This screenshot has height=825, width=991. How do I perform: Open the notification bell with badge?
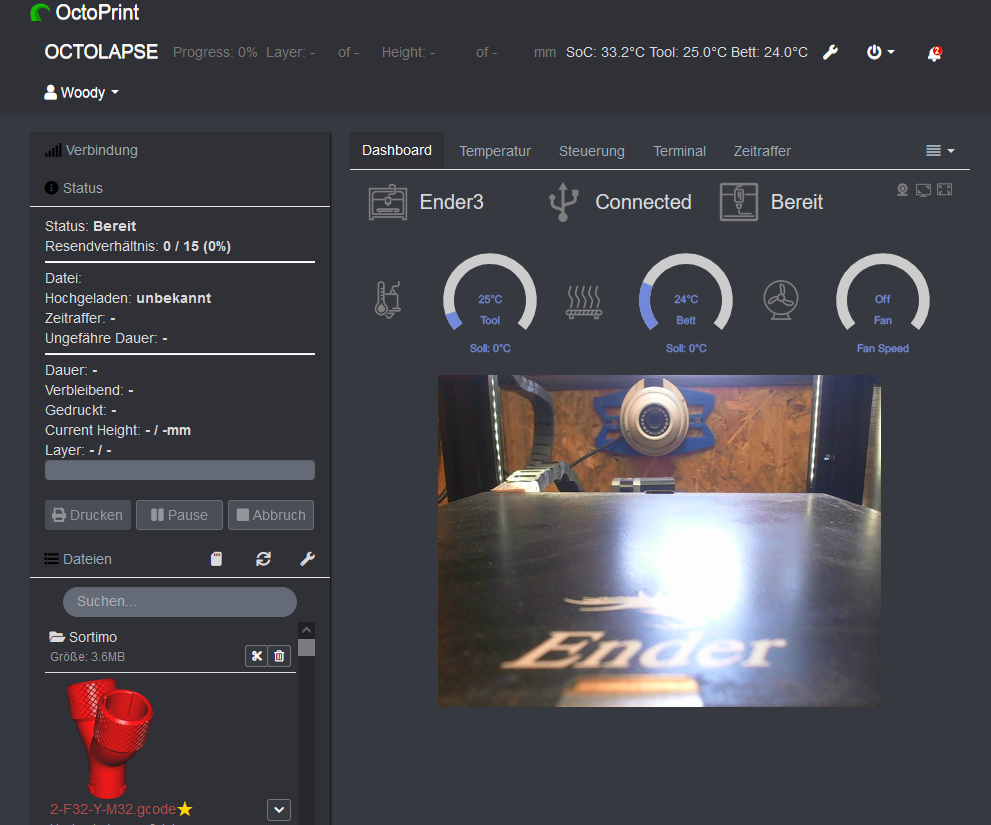coord(935,54)
